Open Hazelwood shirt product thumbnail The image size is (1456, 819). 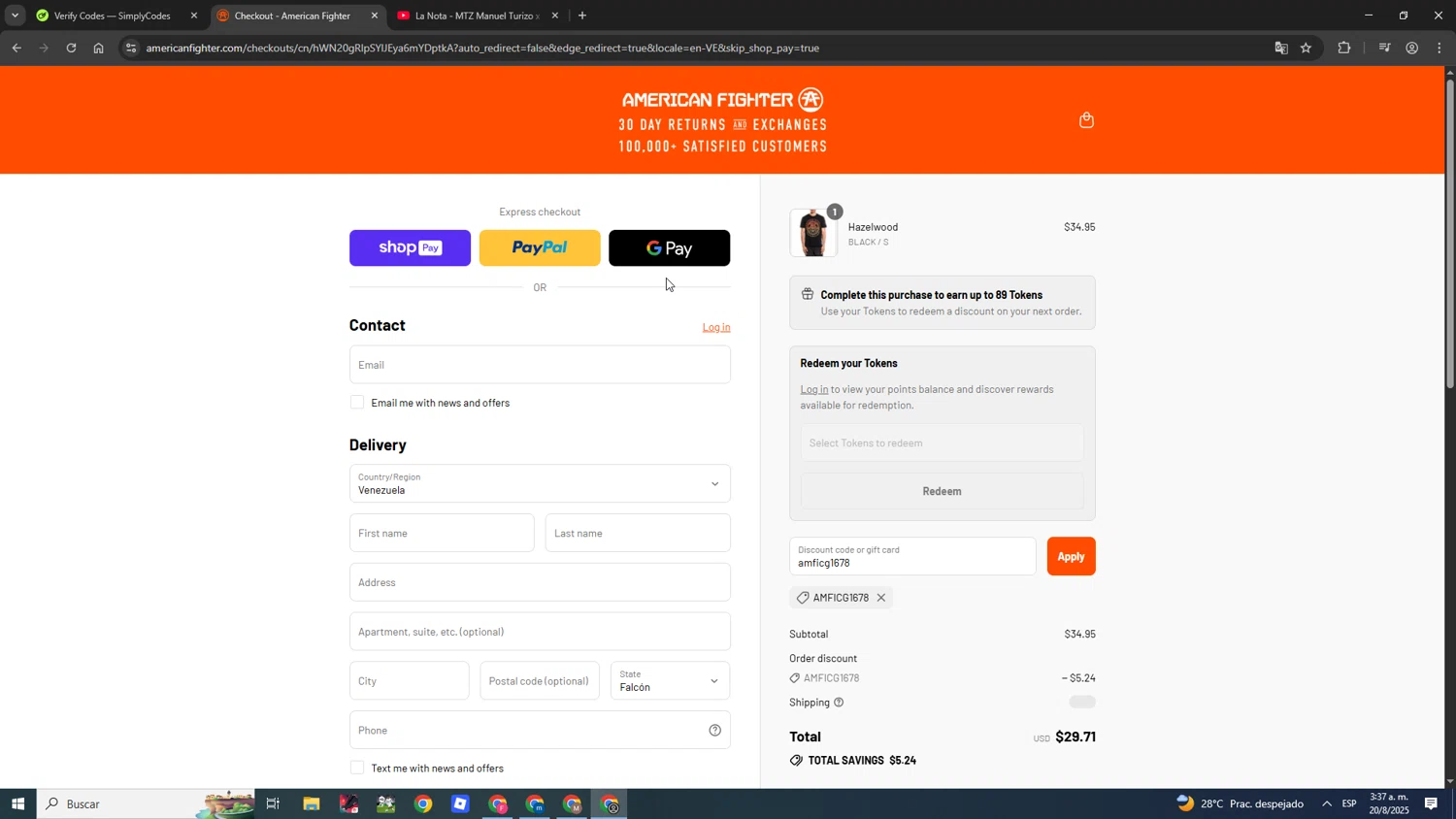pyautogui.click(x=813, y=233)
